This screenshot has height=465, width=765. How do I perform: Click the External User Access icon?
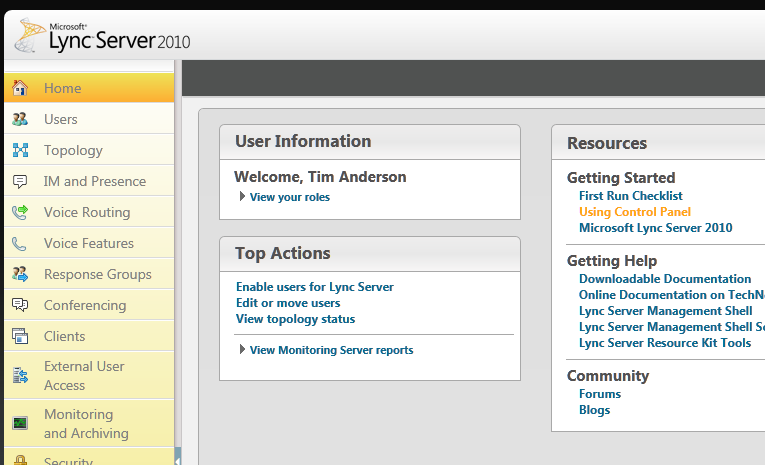click(x=20, y=375)
